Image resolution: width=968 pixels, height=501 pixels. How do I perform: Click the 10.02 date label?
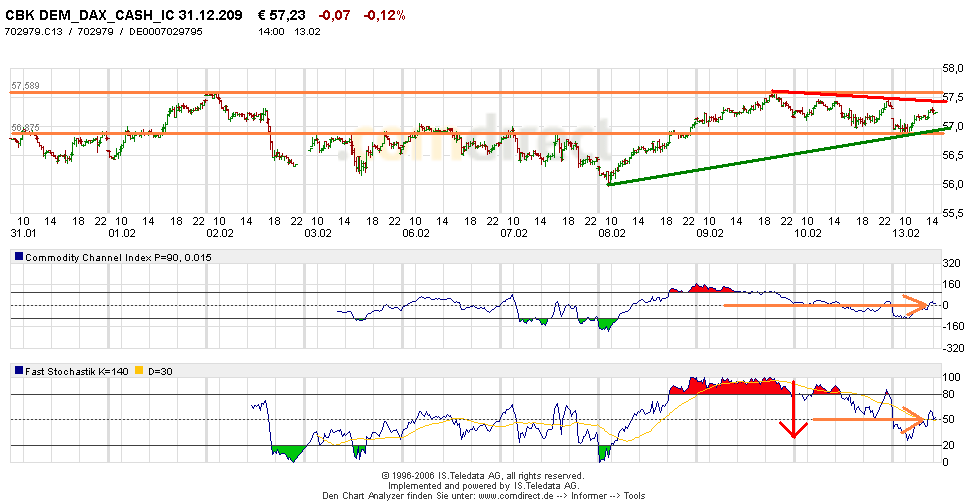(x=807, y=233)
